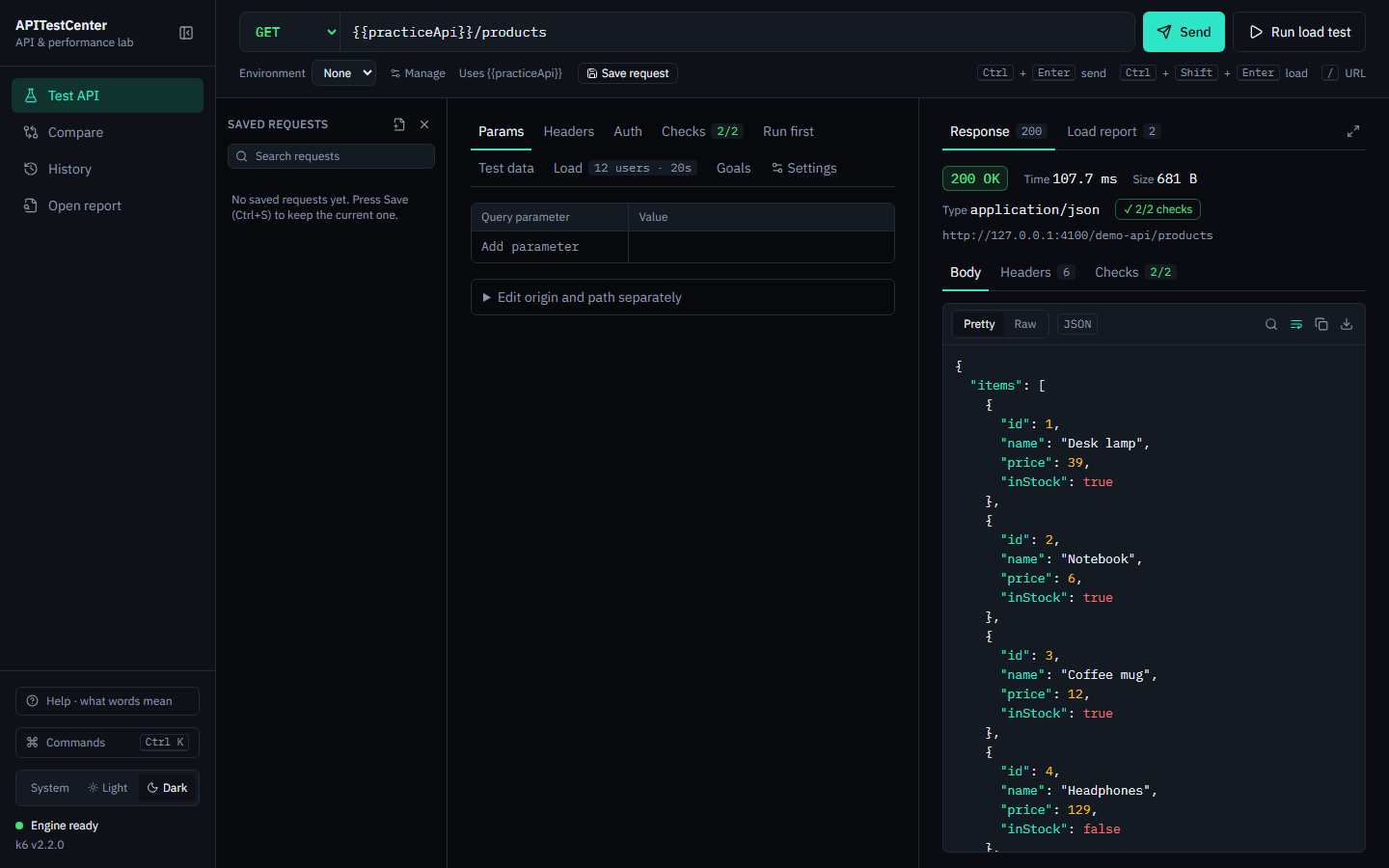The height and width of the screenshot is (868, 1389).
Task: Open the Auth tab
Action: click(x=628, y=131)
